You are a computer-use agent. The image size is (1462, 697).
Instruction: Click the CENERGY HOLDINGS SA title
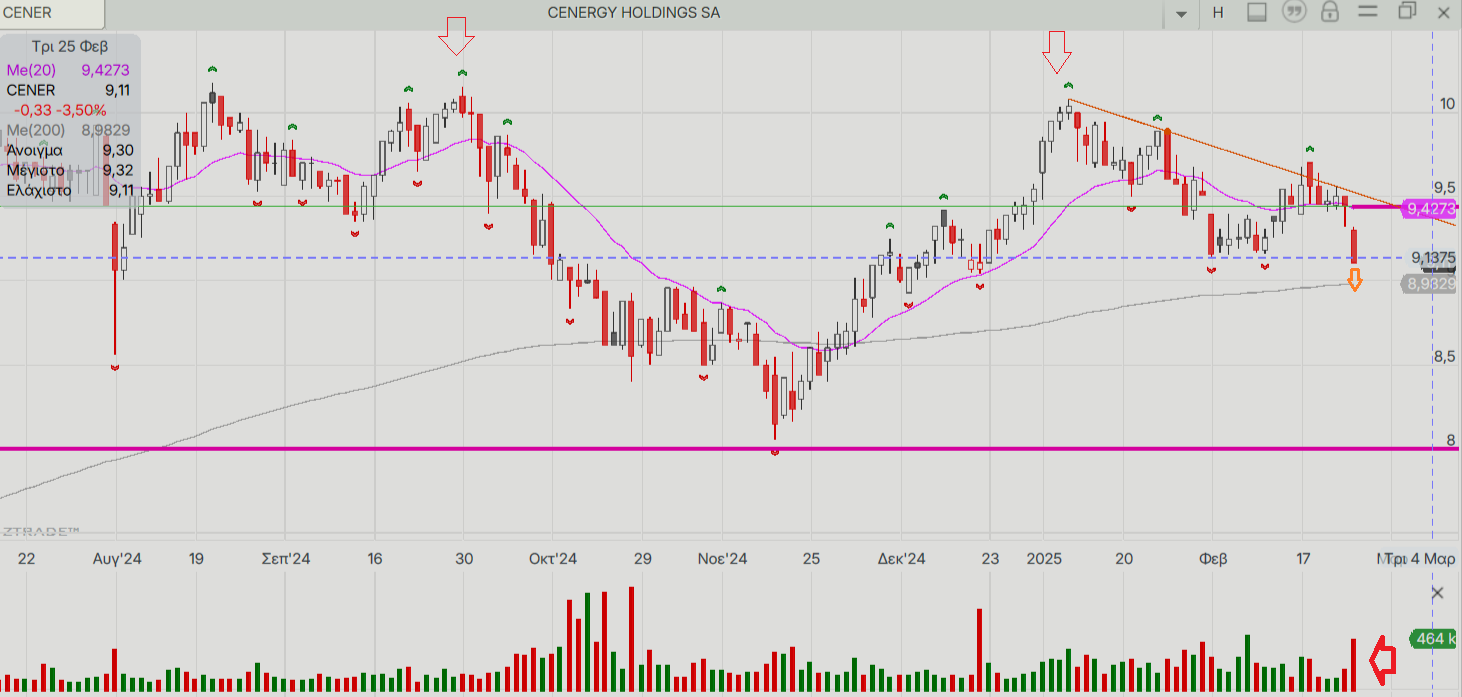click(x=634, y=13)
